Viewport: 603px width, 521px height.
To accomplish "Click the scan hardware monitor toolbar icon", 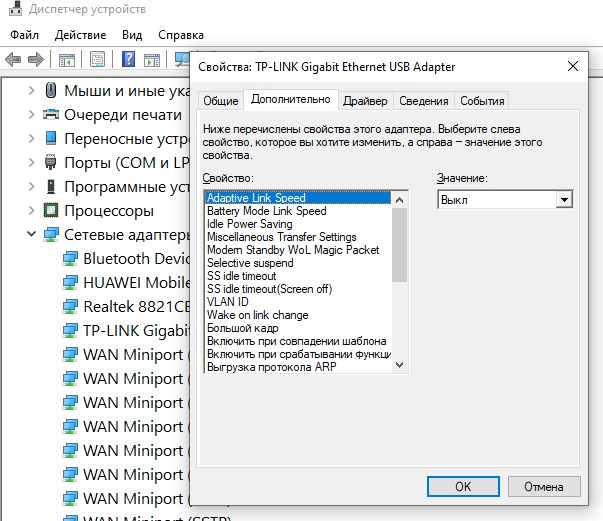I will pyautogui.click(x=182, y=59).
